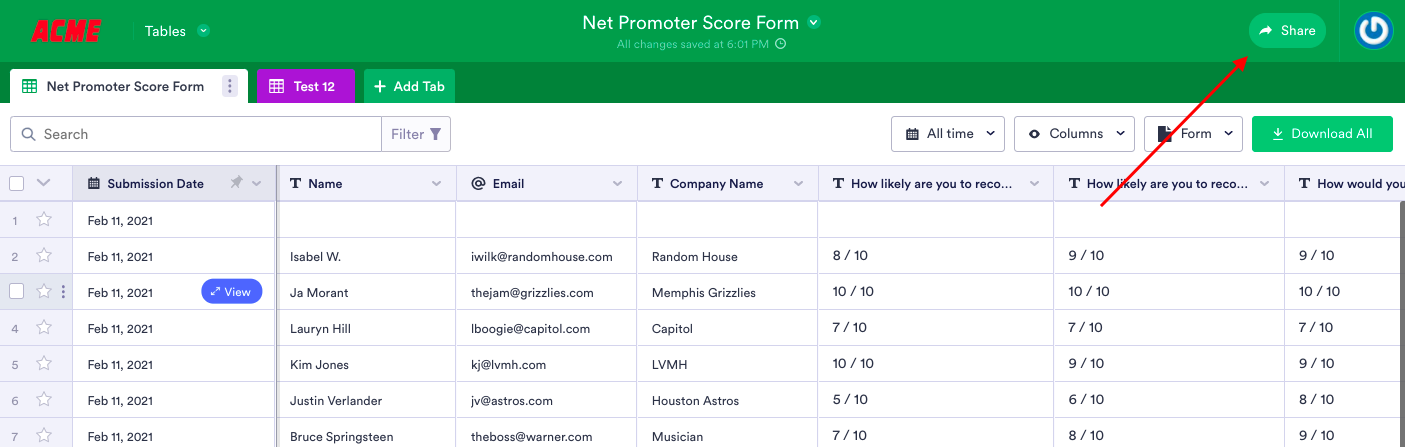
Task: Star the Kim Jones submission row
Action: click(x=44, y=364)
